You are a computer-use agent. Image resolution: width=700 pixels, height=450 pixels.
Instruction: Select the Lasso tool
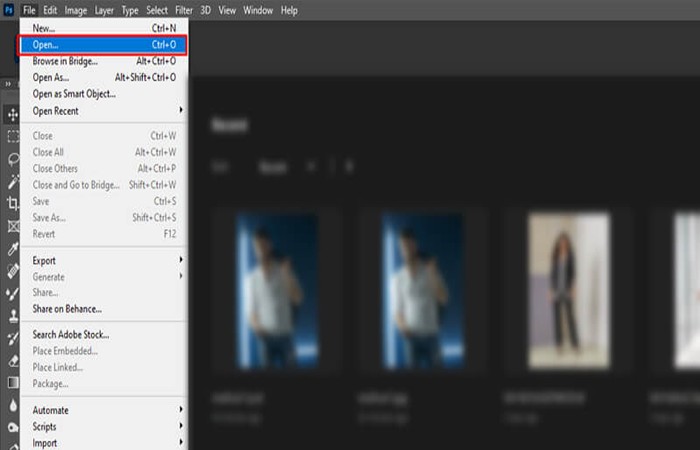coord(13,159)
